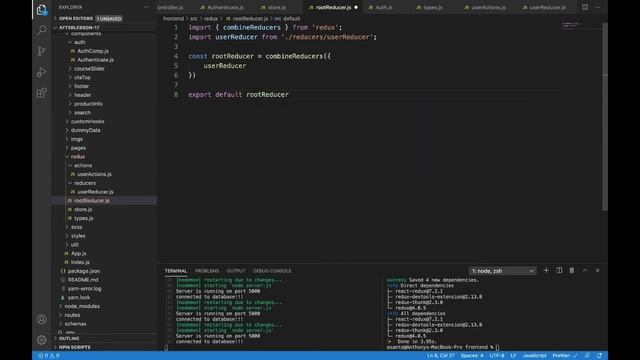Open the DEBUG CONSOLE panel tab
Image resolution: width=640 pixels, height=360 pixels.
[272, 271]
